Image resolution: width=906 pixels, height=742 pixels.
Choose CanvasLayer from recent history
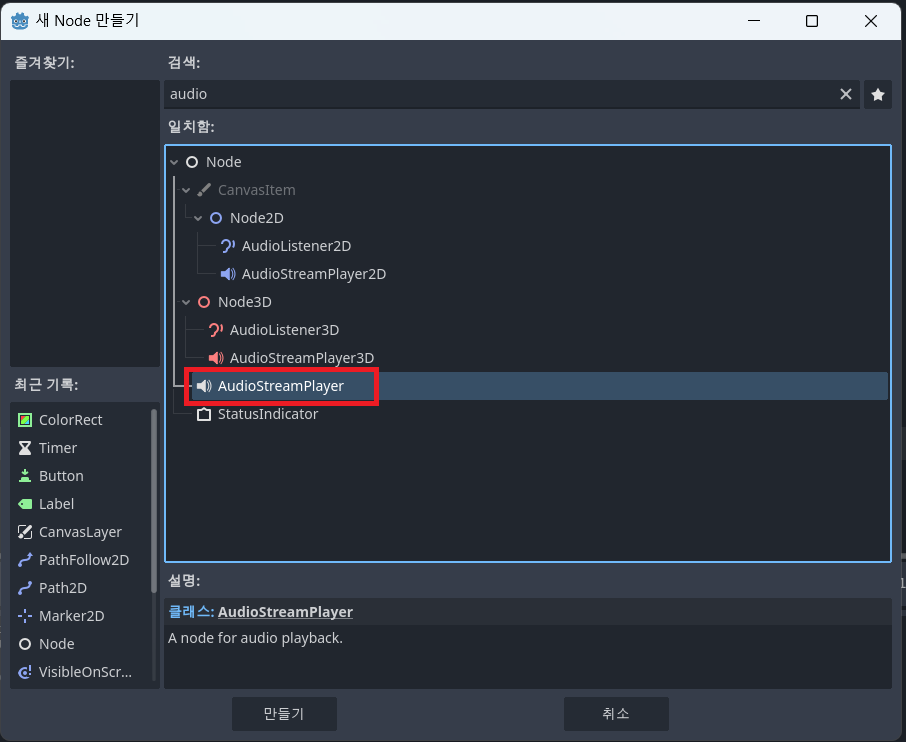click(81, 532)
